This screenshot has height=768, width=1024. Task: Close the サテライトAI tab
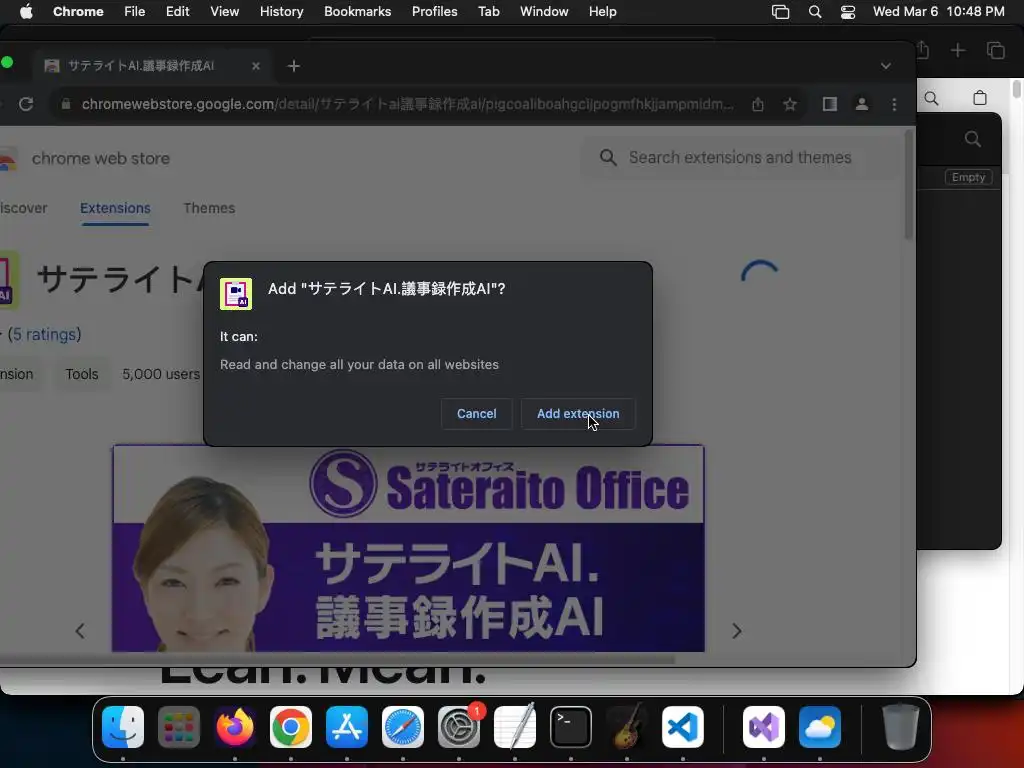(255, 66)
